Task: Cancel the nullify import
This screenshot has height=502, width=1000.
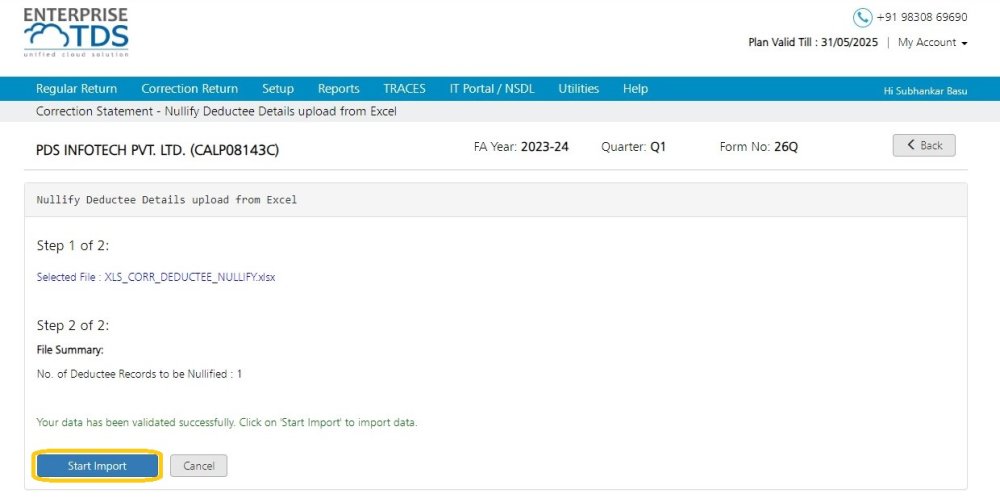Action: [x=198, y=466]
